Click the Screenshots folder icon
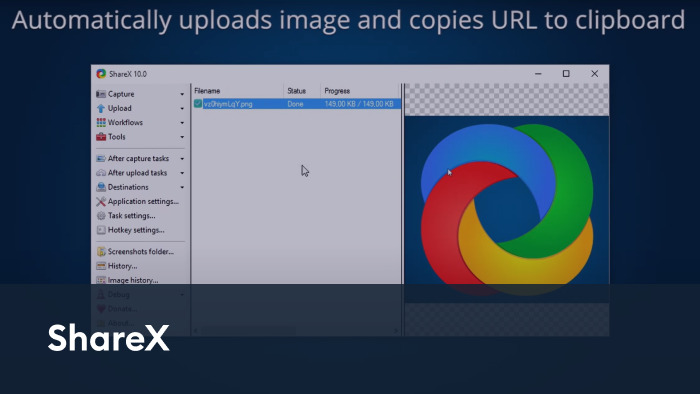The width and height of the screenshot is (700, 394). pyautogui.click(x=101, y=252)
